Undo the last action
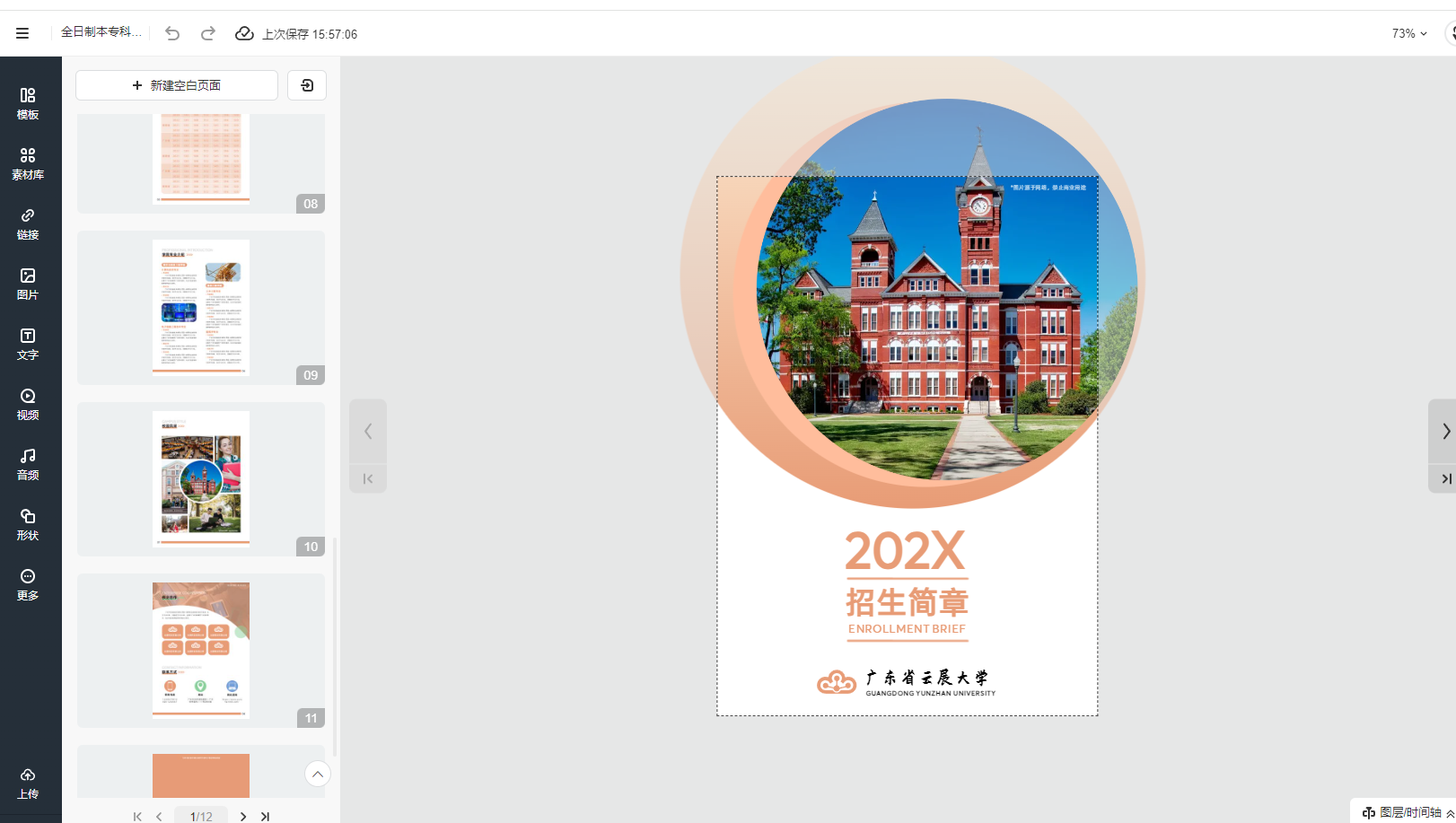Image resolution: width=1456 pixels, height=823 pixels. (172, 33)
